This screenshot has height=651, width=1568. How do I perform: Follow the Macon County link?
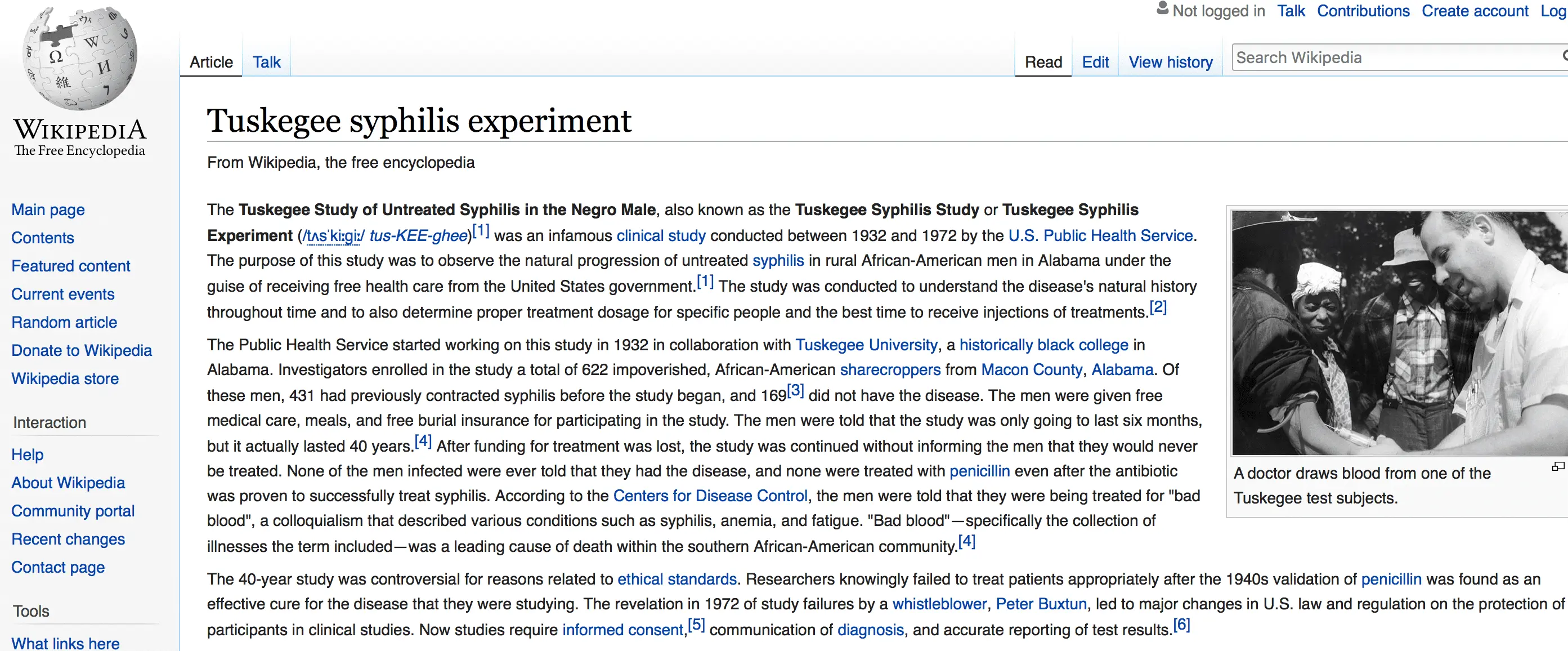click(x=1032, y=369)
